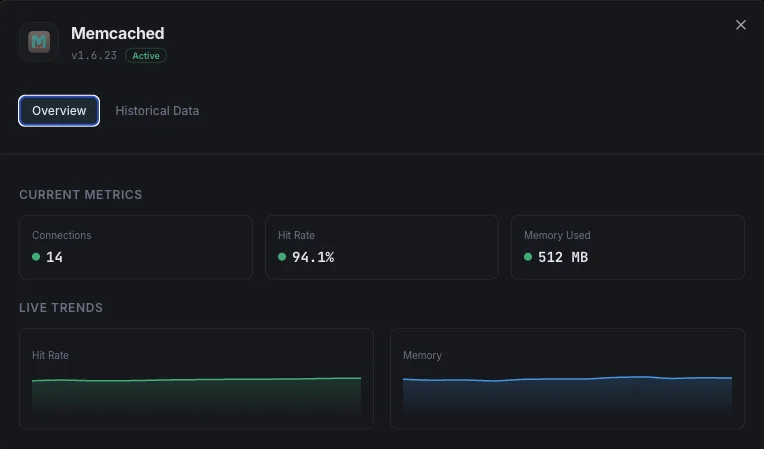Viewport: 764px width, 449px height.
Task: Click the Hit Rate metric card
Action: (382, 247)
